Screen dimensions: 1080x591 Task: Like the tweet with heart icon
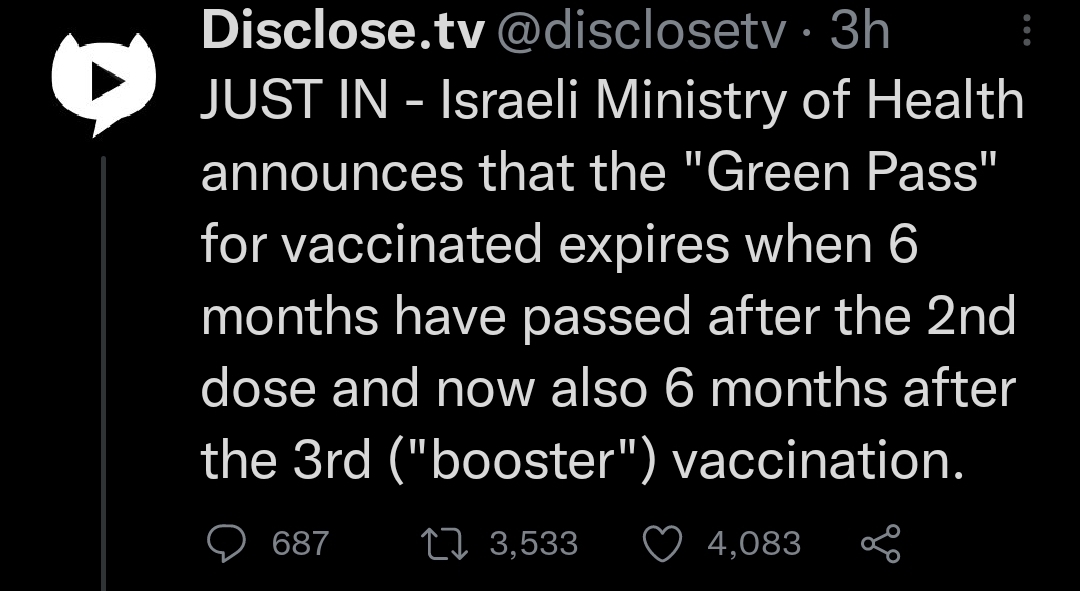[663, 543]
